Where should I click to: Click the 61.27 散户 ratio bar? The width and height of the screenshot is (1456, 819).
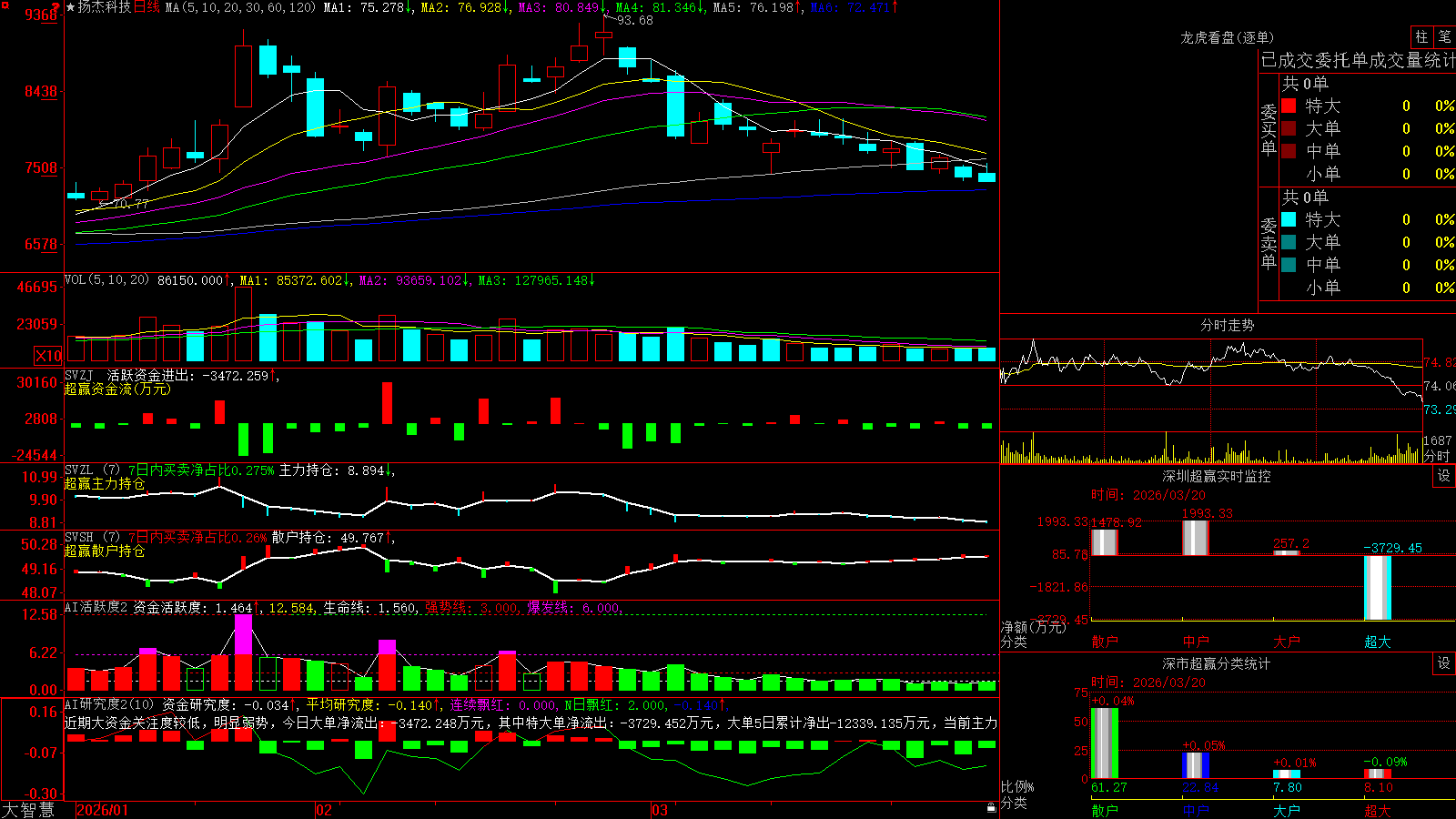point(1104,743)
